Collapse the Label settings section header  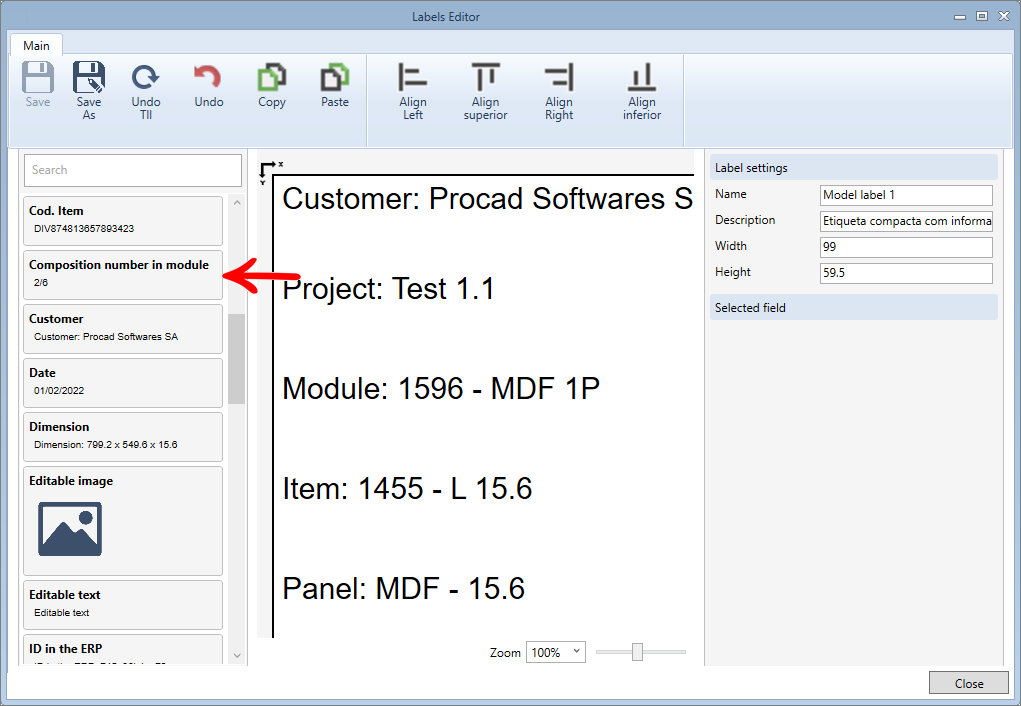tap(854, 167)
